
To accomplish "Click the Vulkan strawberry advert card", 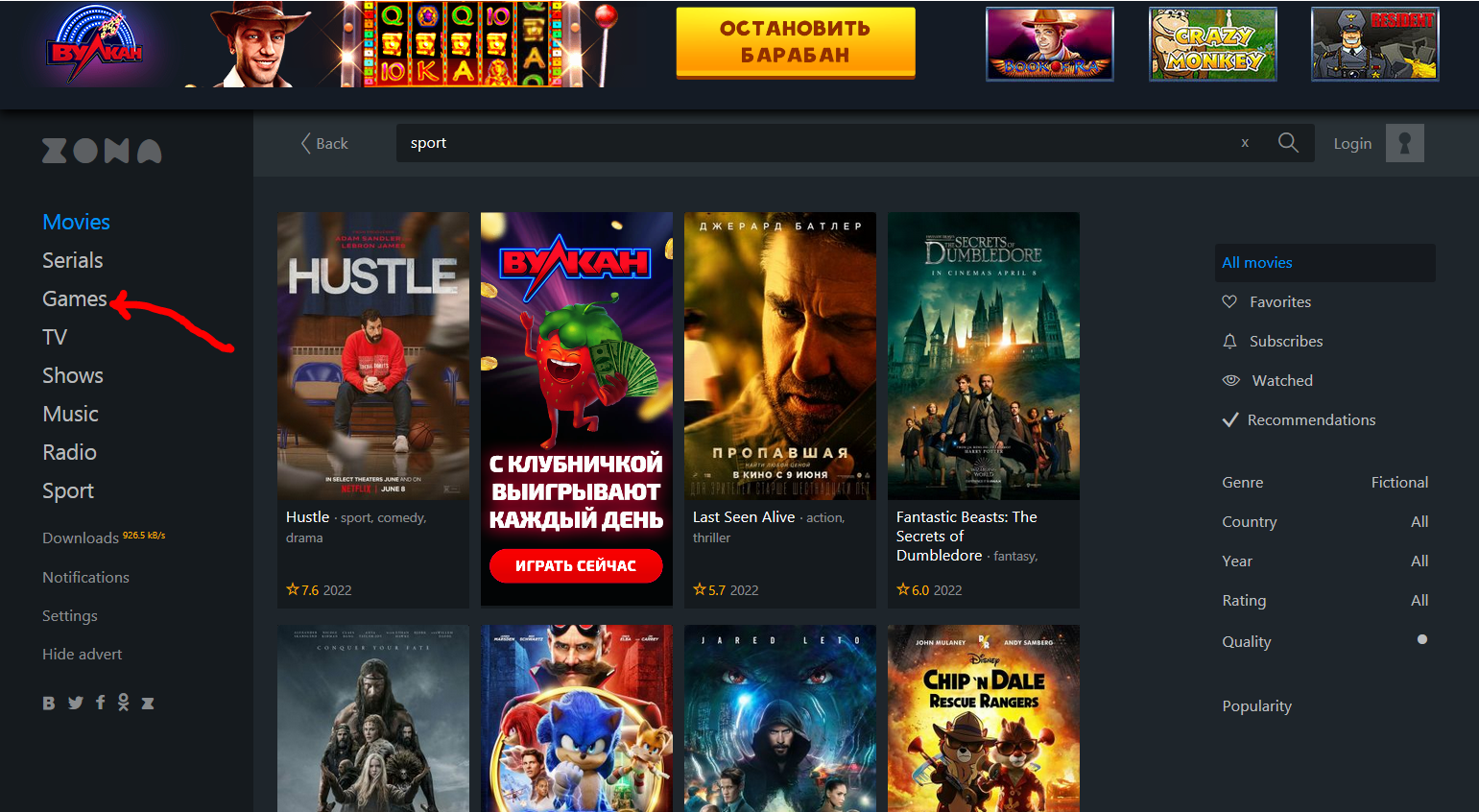I will tap(577, 409).
